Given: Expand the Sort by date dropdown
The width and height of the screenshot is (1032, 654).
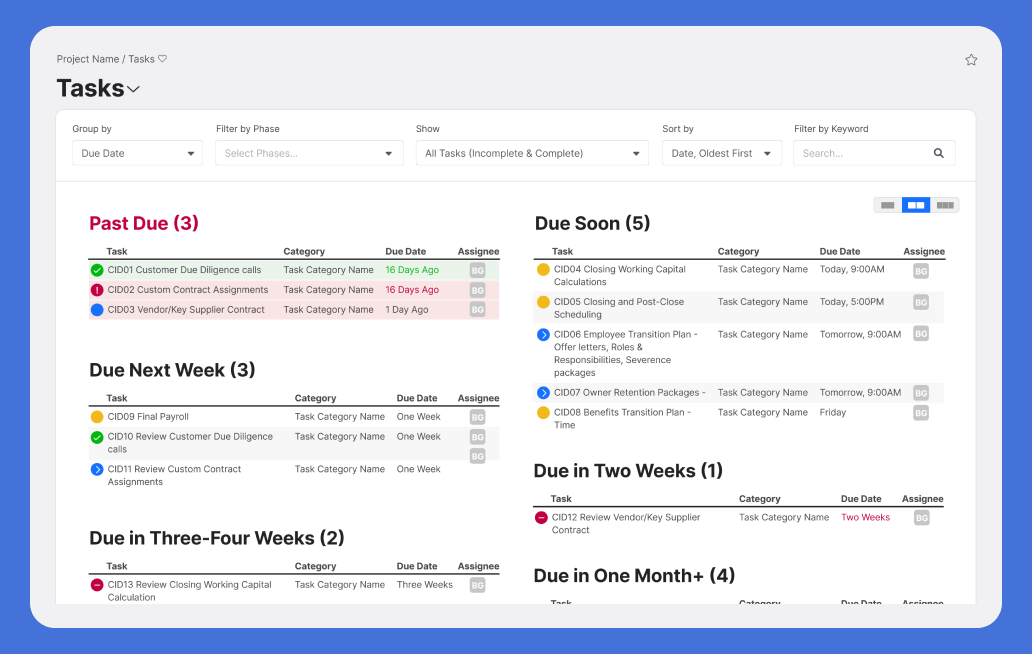Looking at the screenshot, I should point(722,154).
